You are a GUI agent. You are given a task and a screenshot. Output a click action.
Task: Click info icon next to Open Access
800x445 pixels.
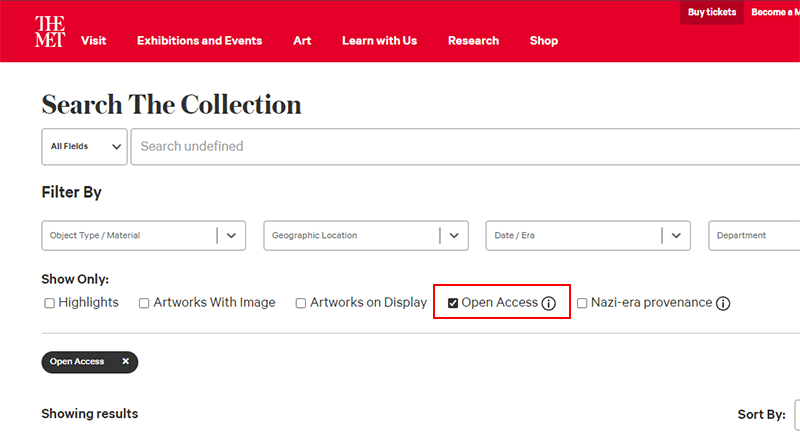click(x=548, y=303)
